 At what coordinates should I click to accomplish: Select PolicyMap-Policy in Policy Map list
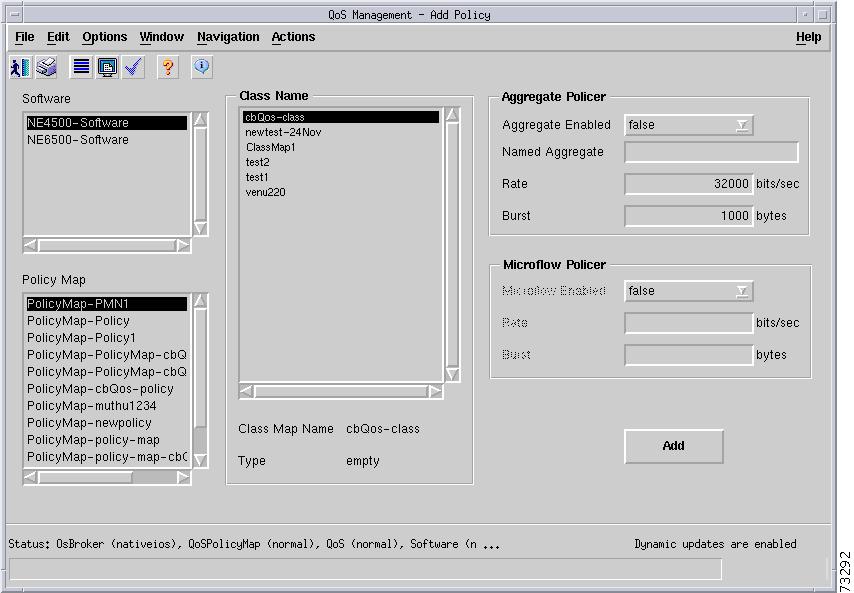click(x=107, y=321)
